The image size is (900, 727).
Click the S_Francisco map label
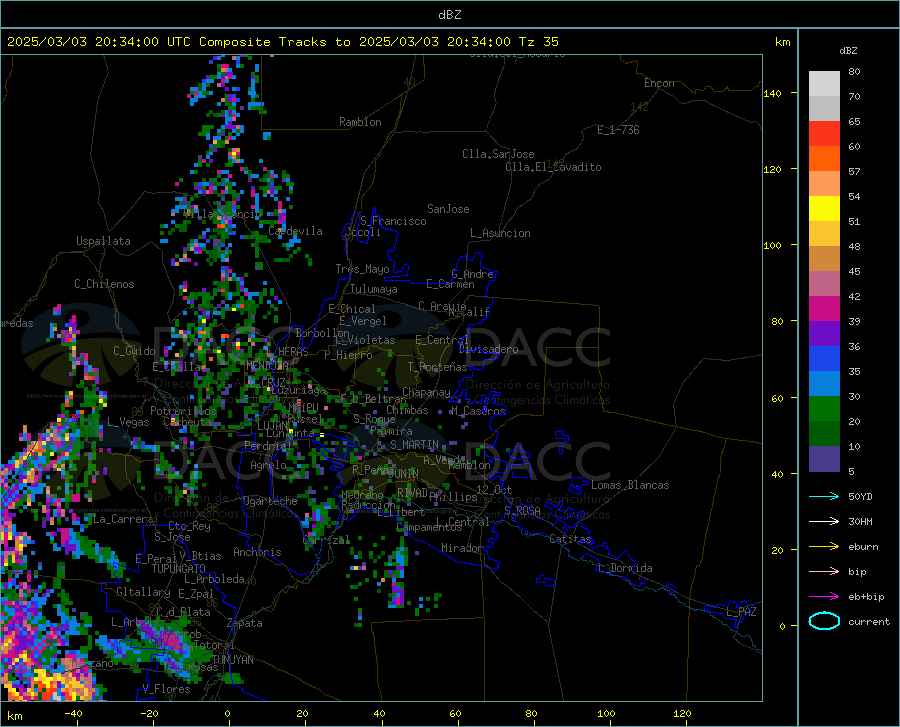pyautogui.click(x=393, y=221)
